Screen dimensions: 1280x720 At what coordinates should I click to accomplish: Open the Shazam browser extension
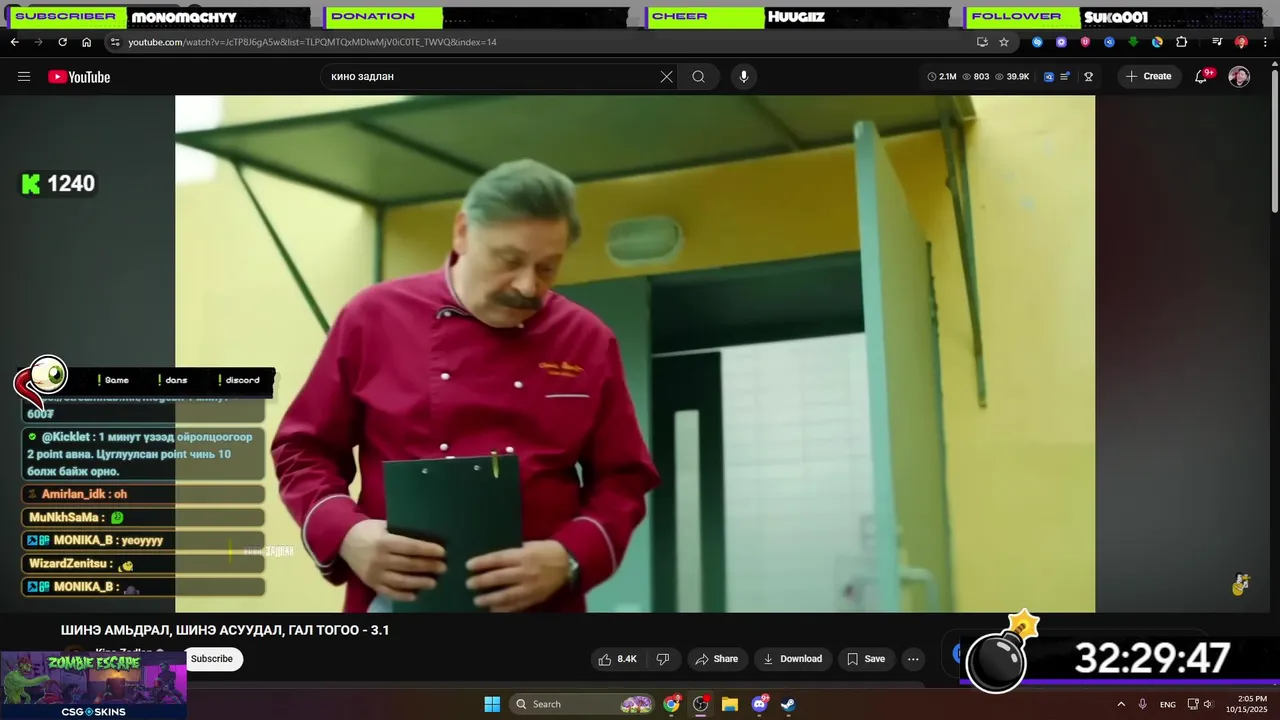tap(1037, 42)
